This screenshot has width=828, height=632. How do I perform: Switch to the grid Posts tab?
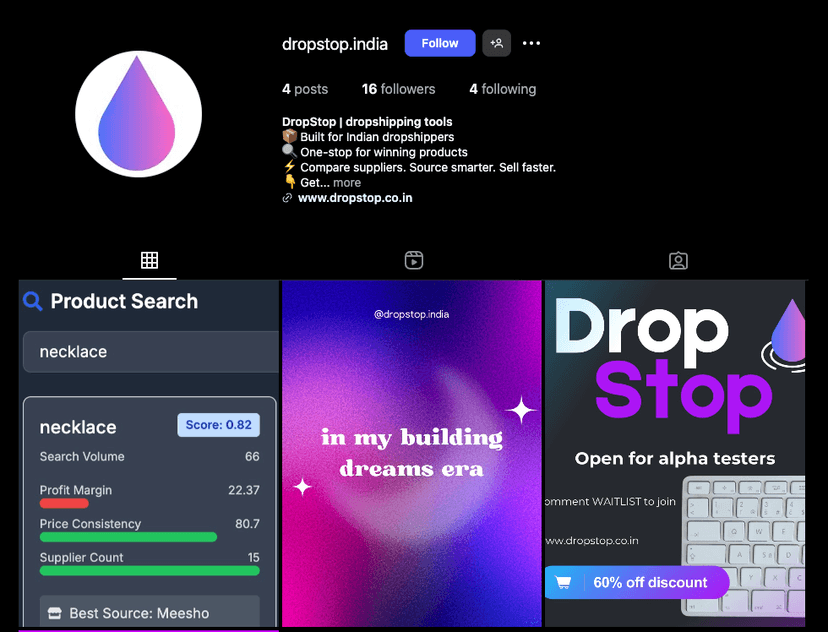[150, 260]
